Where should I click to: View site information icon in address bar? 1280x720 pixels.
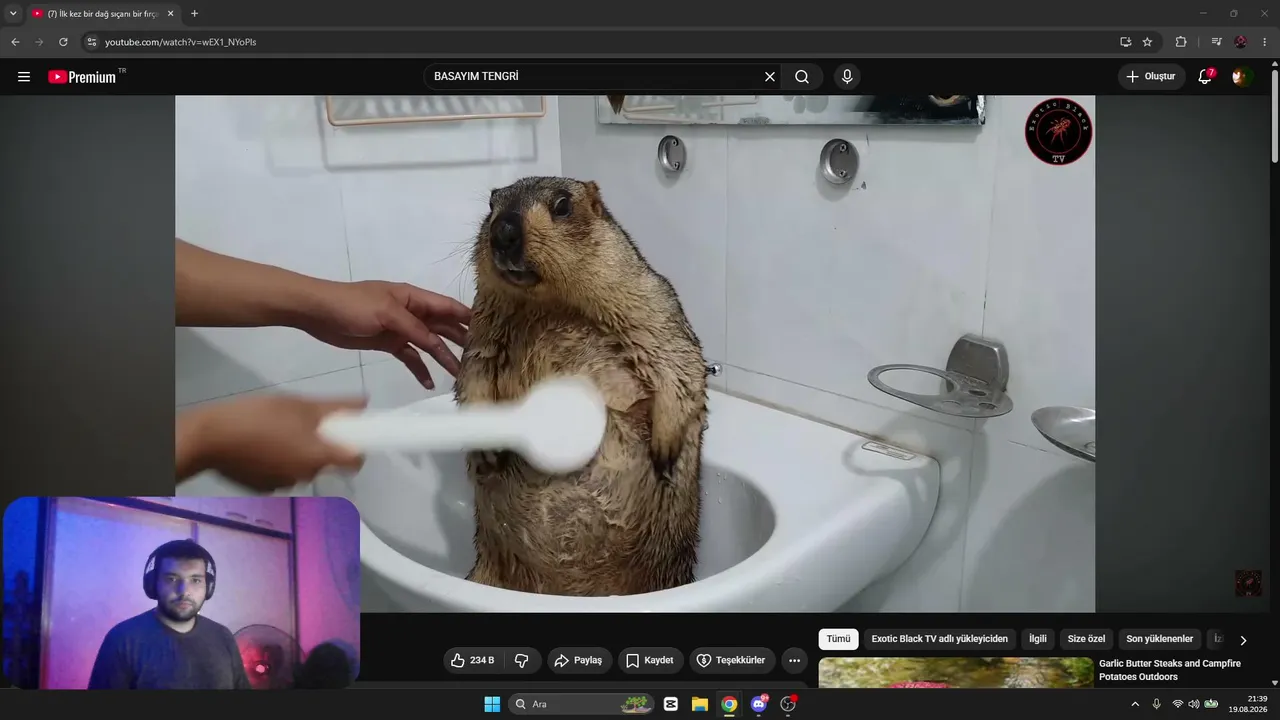91,42
